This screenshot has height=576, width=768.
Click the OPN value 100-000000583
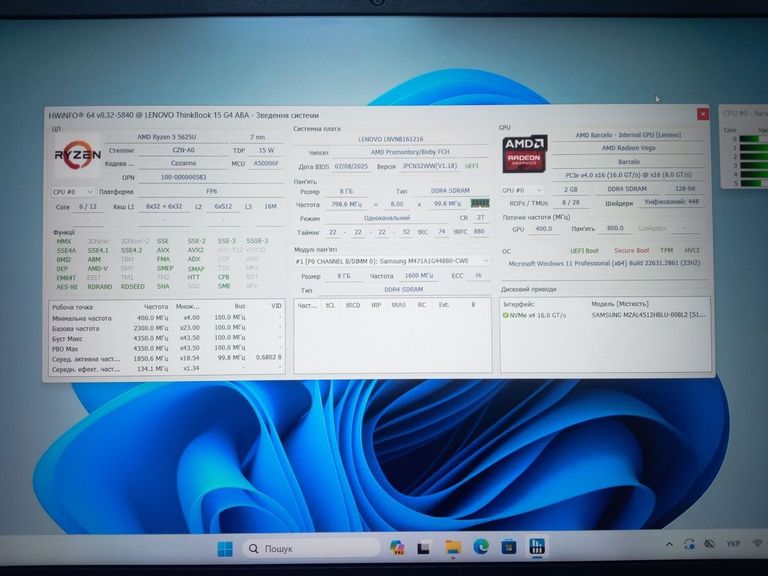[x=184, y=177]
